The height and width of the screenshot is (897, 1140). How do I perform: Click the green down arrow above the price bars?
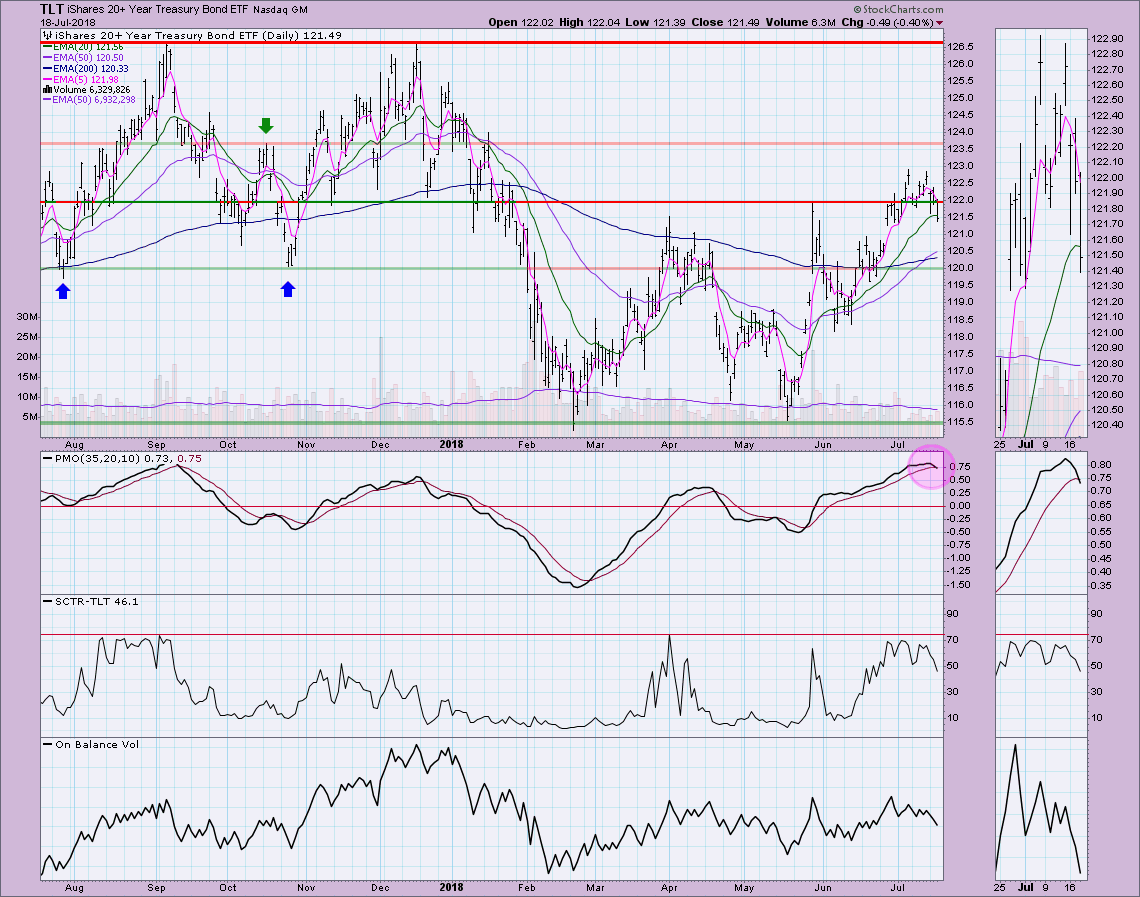(x=265, y=125)
